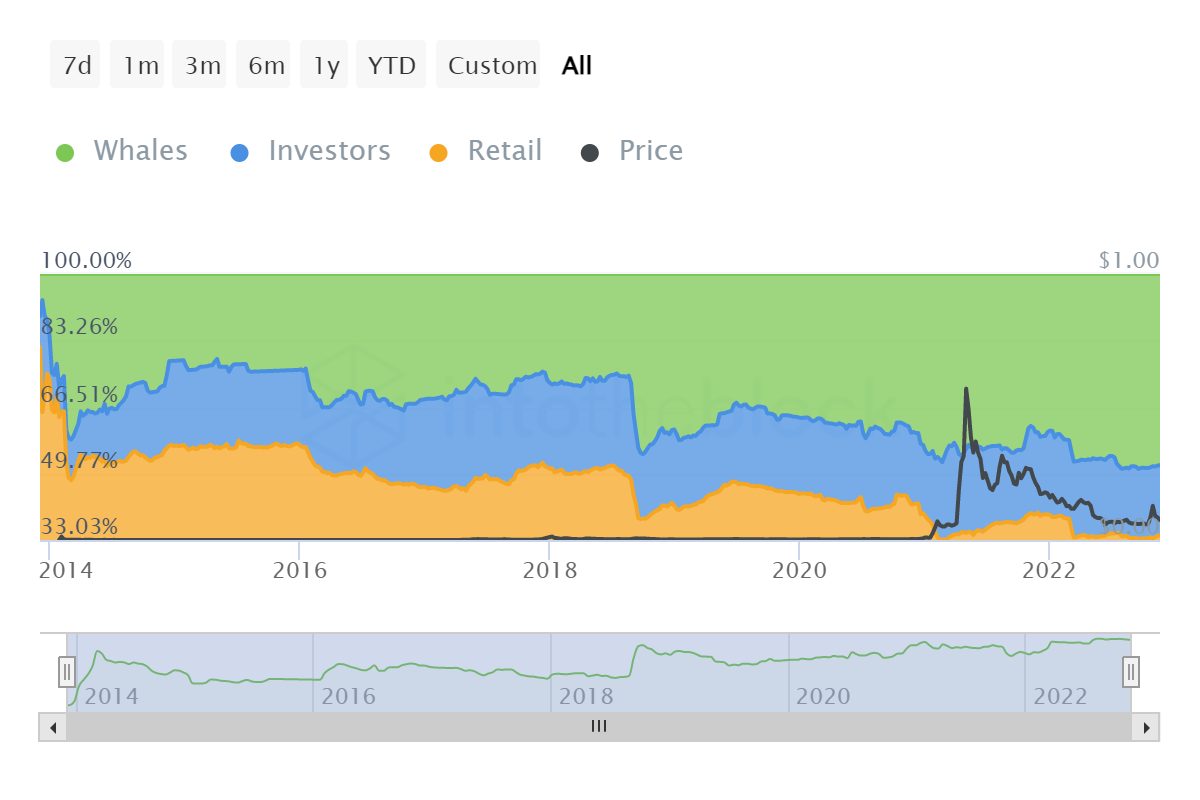Click the Price legend label
This screenshot has width=1200, height=800.
651,151
